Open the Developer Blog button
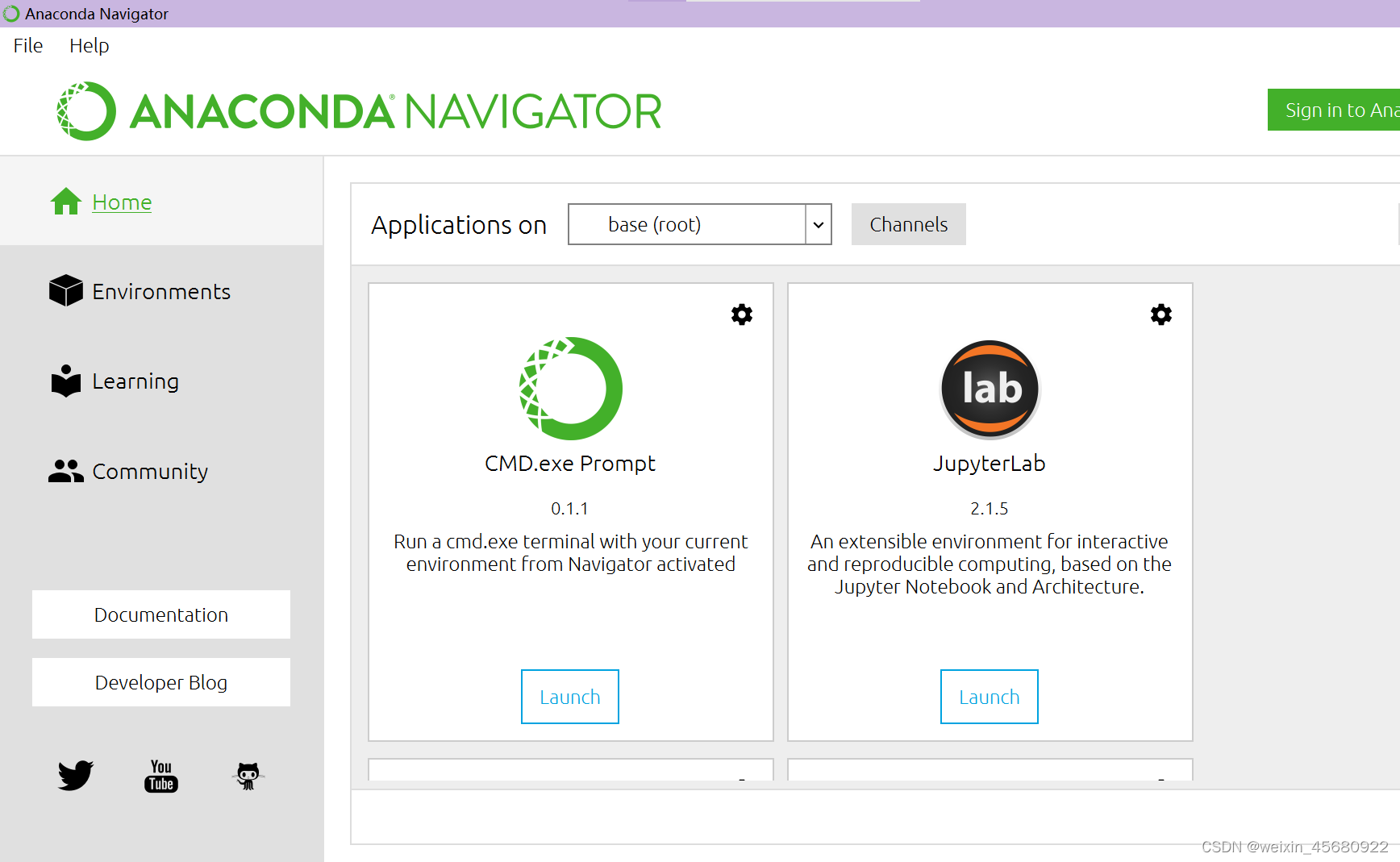The width and height of the screenshot is (1400, 862). point(161,682)
